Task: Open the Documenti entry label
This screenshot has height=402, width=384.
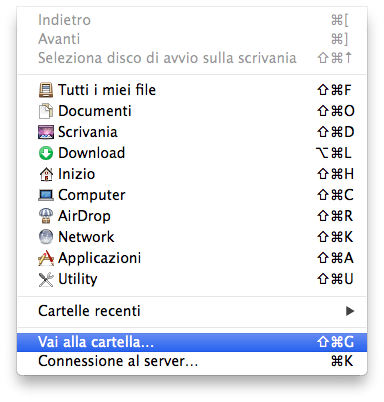Action: point(95,111)
